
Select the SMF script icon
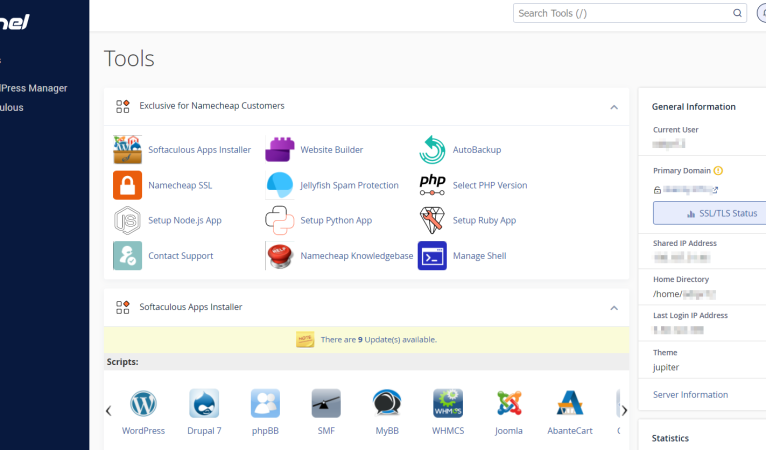click(x=326, y=404)
